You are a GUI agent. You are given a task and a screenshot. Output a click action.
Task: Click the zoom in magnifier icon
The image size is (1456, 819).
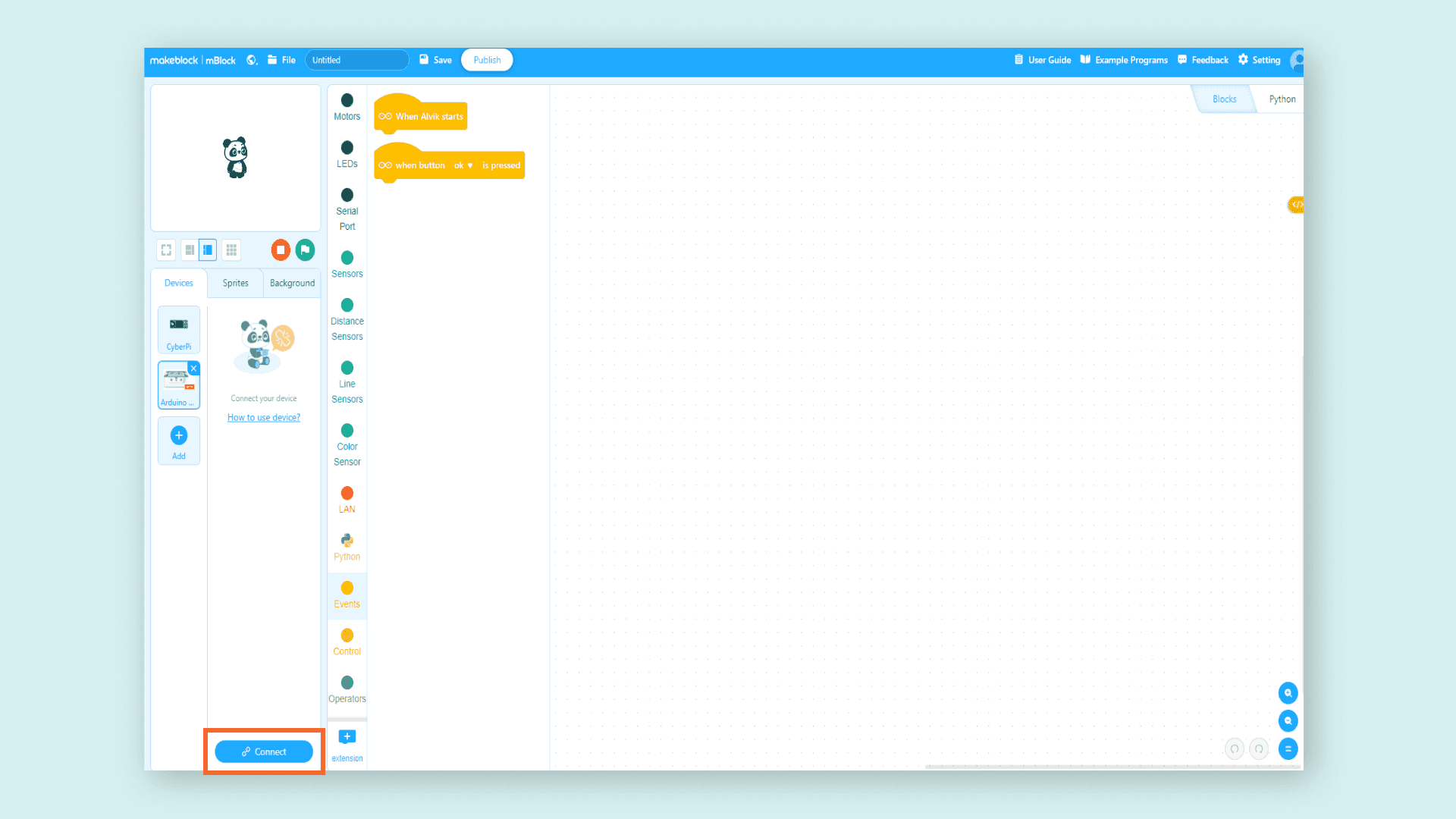pyautogui.click(x=1288, y=693)
